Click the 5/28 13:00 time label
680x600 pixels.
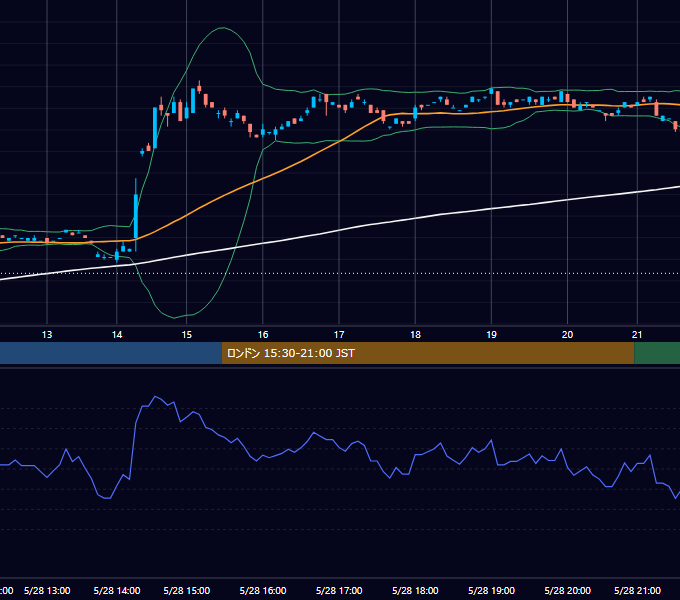tap(47, 590)
